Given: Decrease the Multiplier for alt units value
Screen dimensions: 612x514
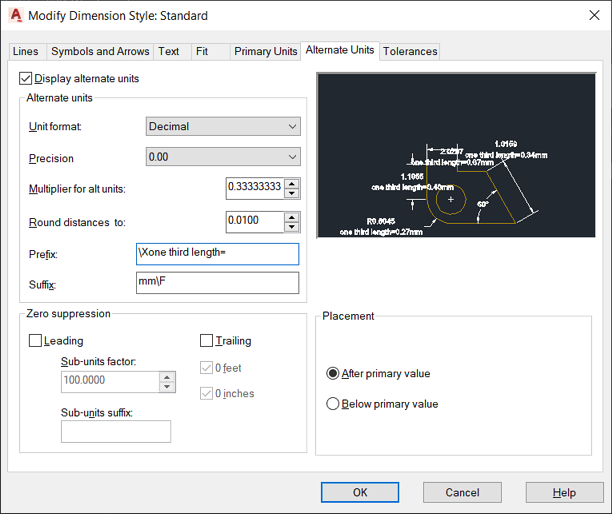Looking at the screenshot, I should (x=292, y=193).
